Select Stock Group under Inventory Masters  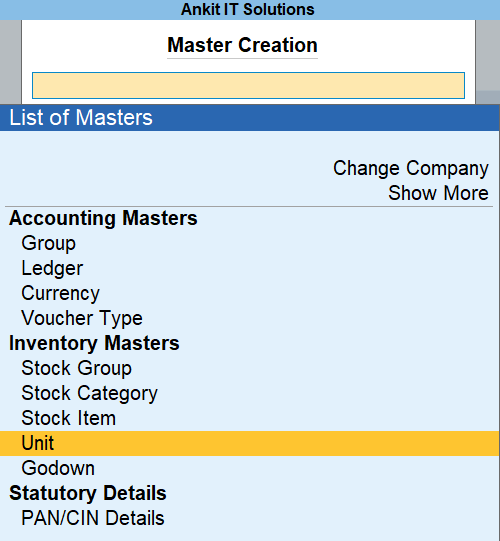click(77, 368)
